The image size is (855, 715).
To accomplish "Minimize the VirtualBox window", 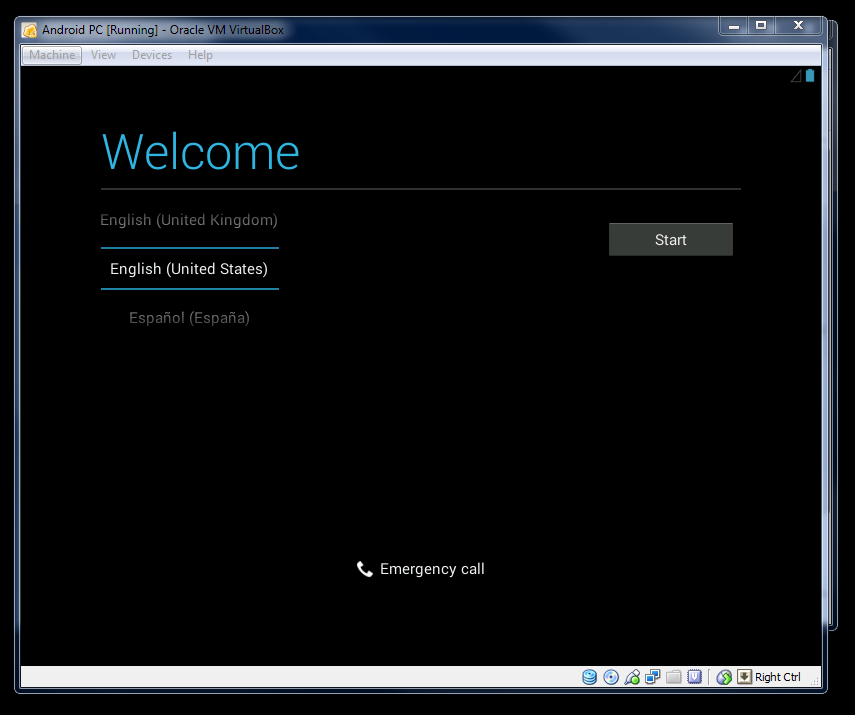I will tap(734, 26).
